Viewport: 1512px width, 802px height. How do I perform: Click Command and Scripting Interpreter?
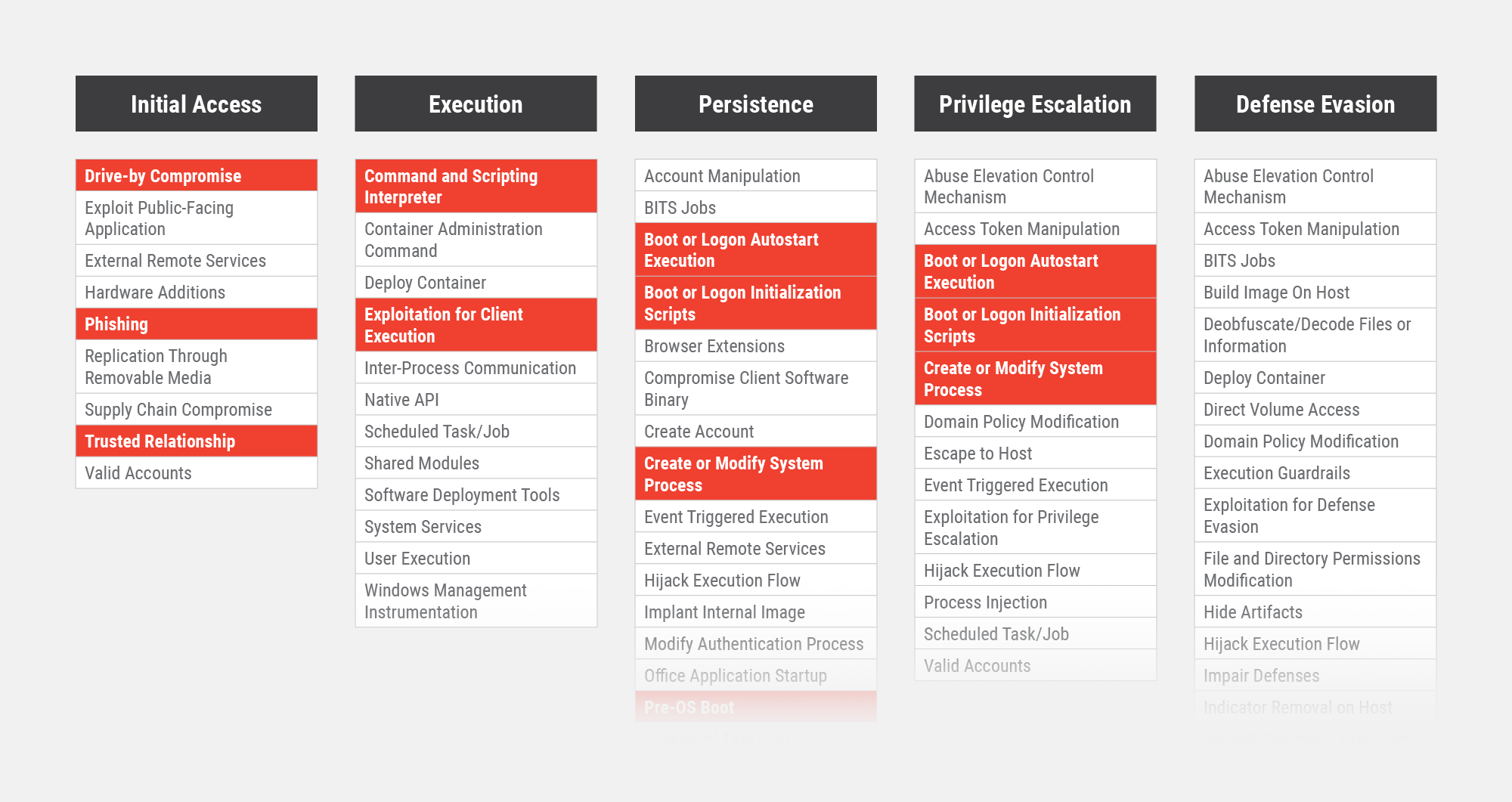coord(476,186)
